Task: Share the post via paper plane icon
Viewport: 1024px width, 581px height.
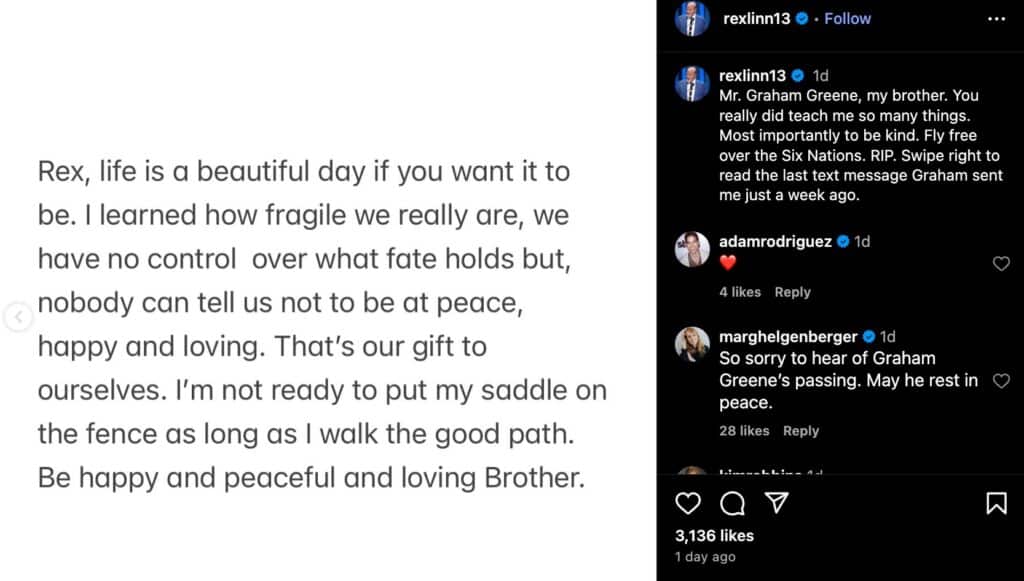Action: (776, 503)
